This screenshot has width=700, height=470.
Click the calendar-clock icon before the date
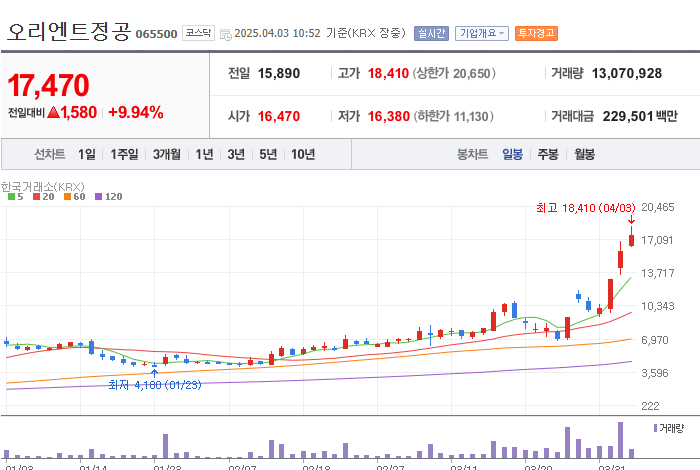(226, 34)
